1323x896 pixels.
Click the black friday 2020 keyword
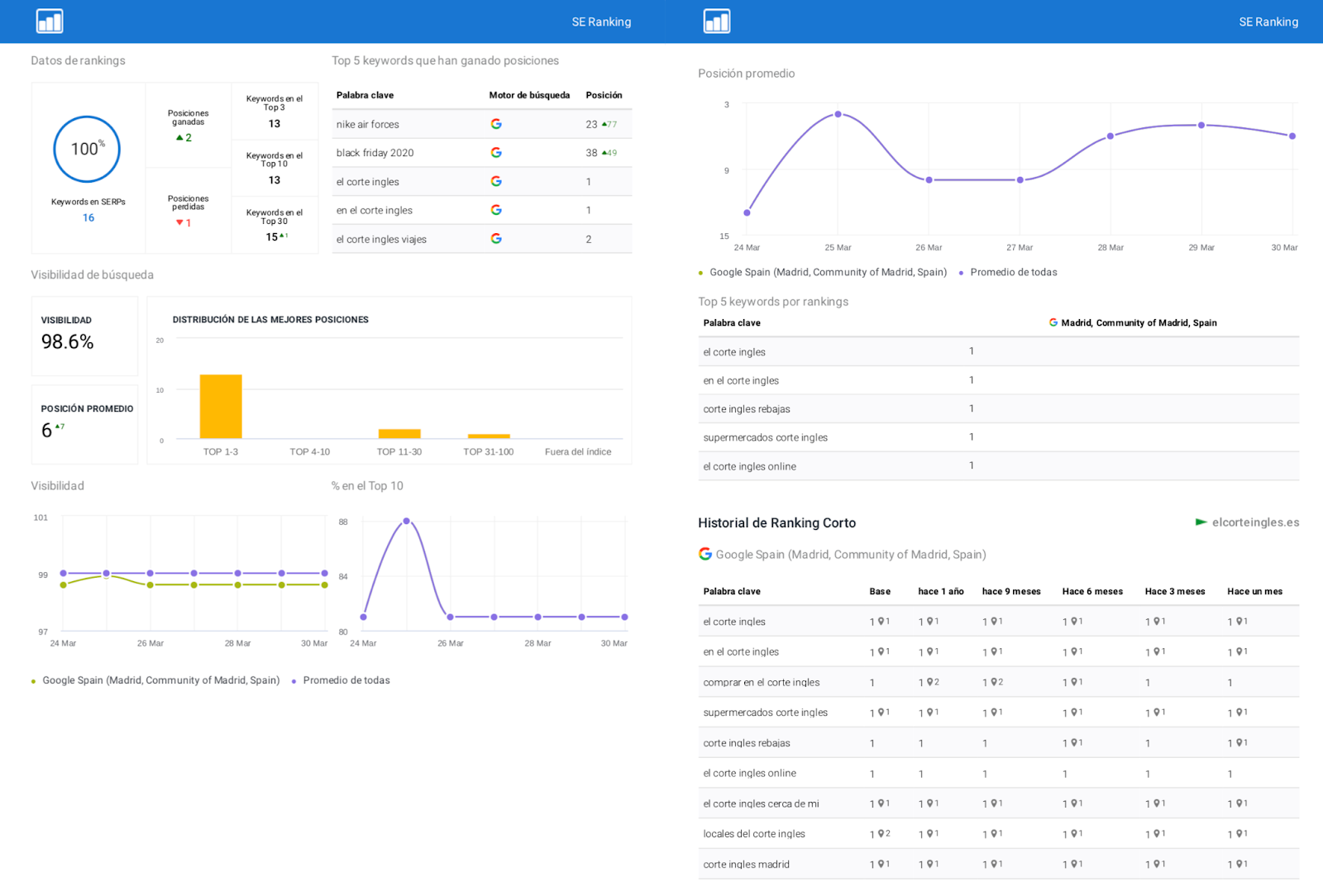(375, 153)
